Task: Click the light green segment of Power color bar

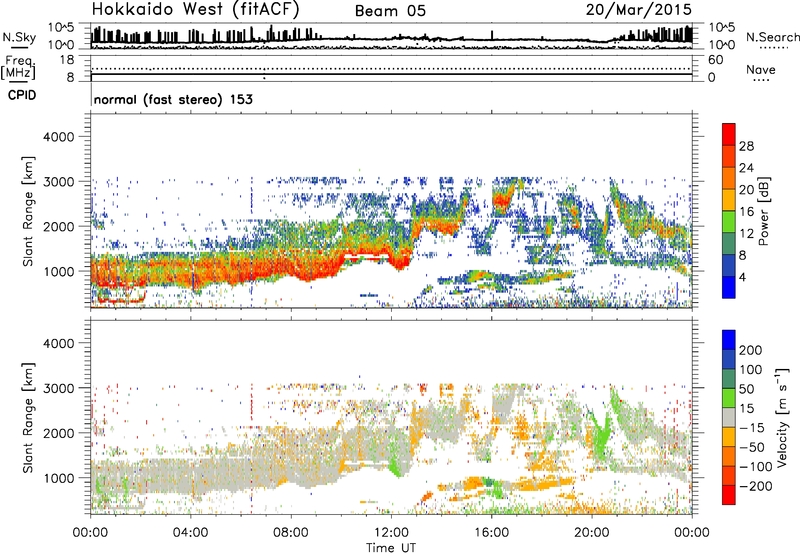Action: pyautogui.click(x=729, y=222)
